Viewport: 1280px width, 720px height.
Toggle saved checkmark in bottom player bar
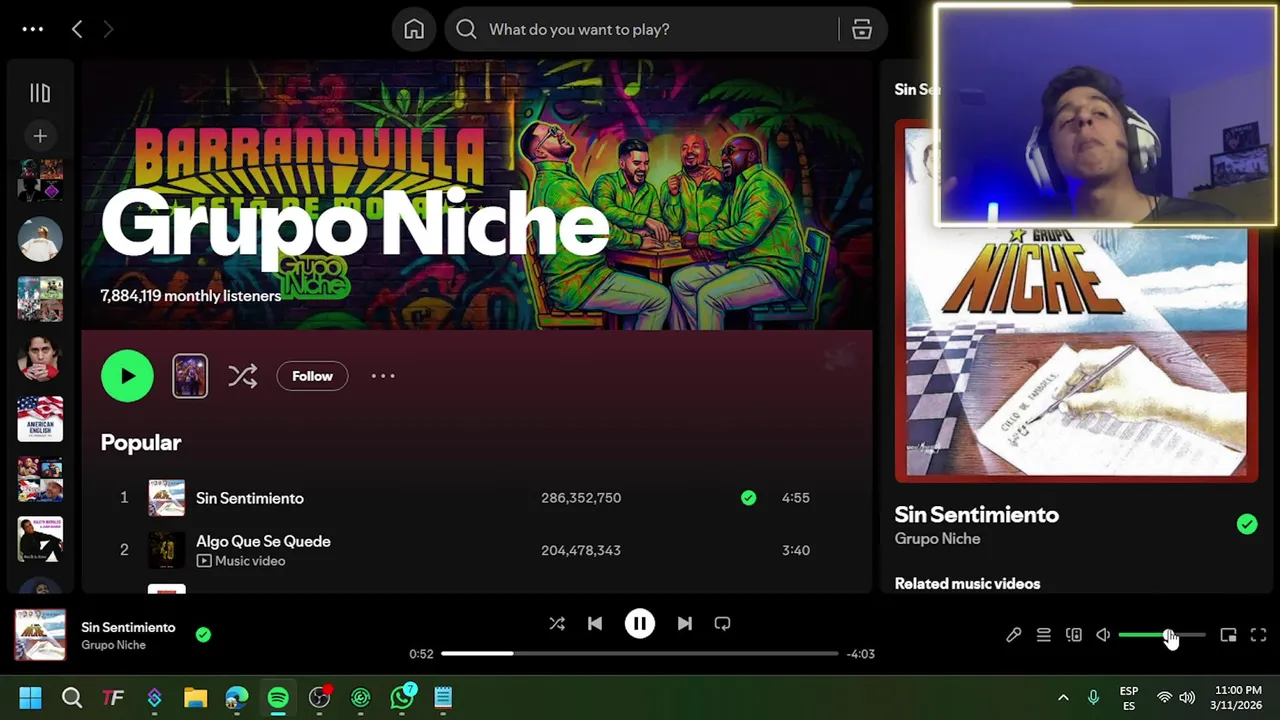[x=203, y=634]
